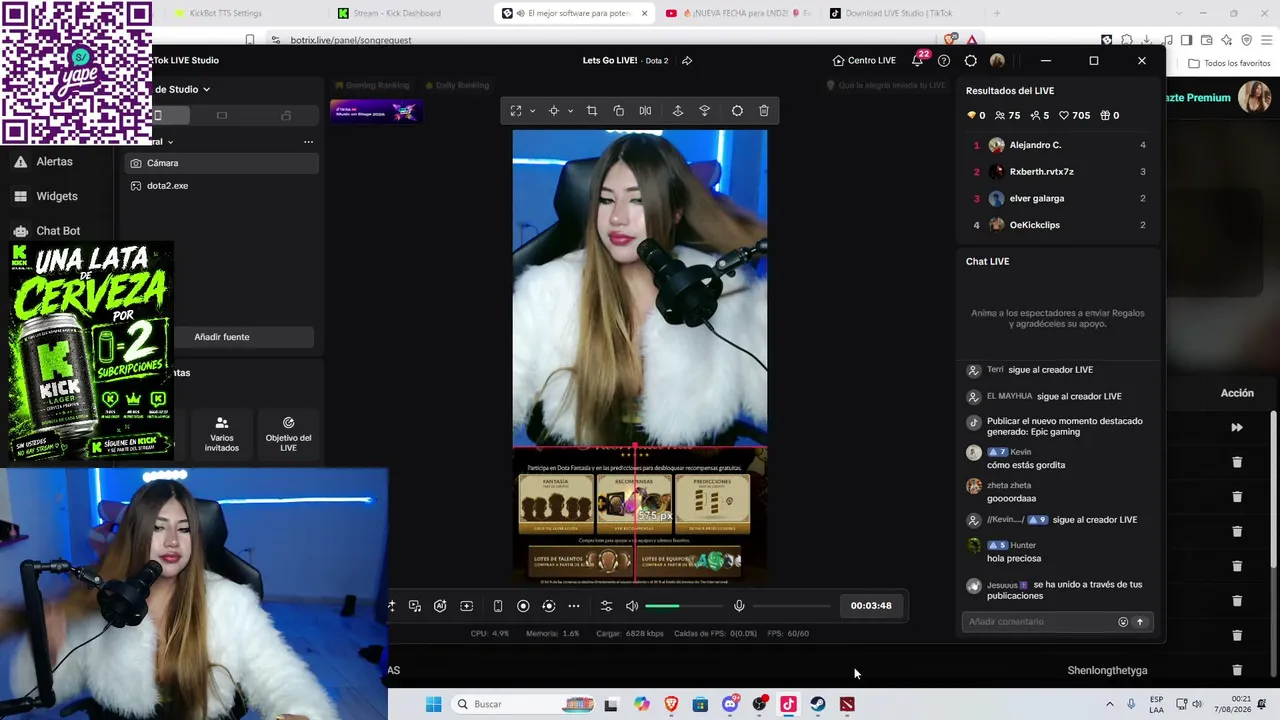
Task: Expand the system tray hidden icons chevron
Action: pos(1108,704)
